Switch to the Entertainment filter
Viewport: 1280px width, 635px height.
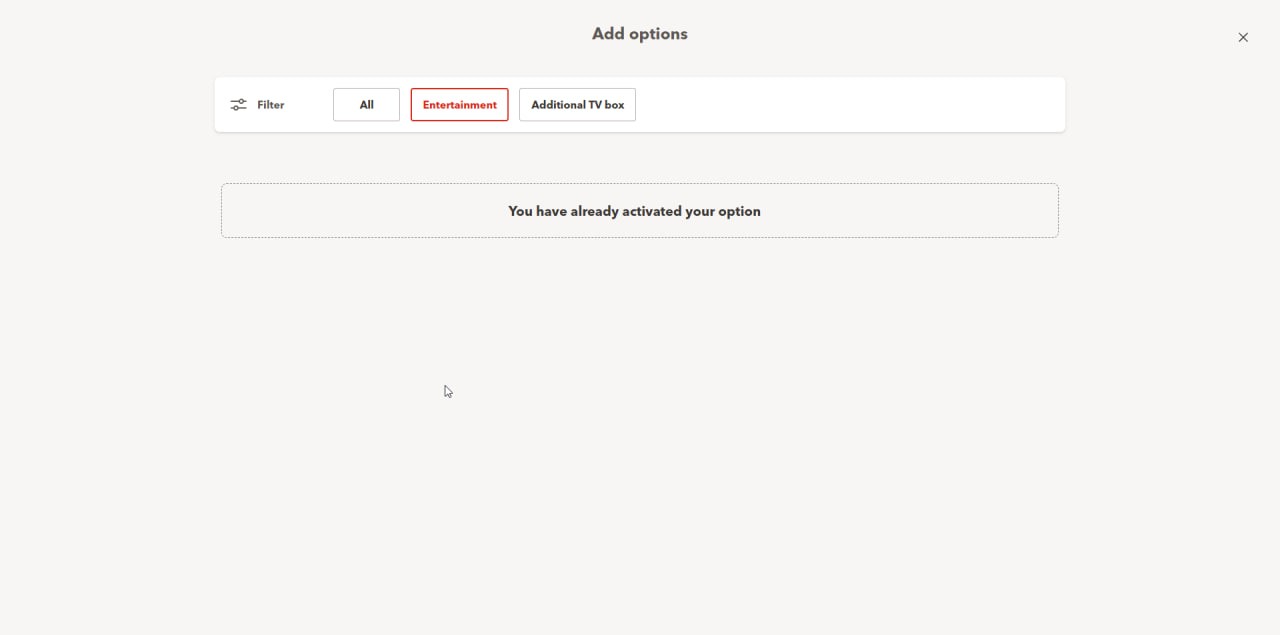(x=459, y=105)
